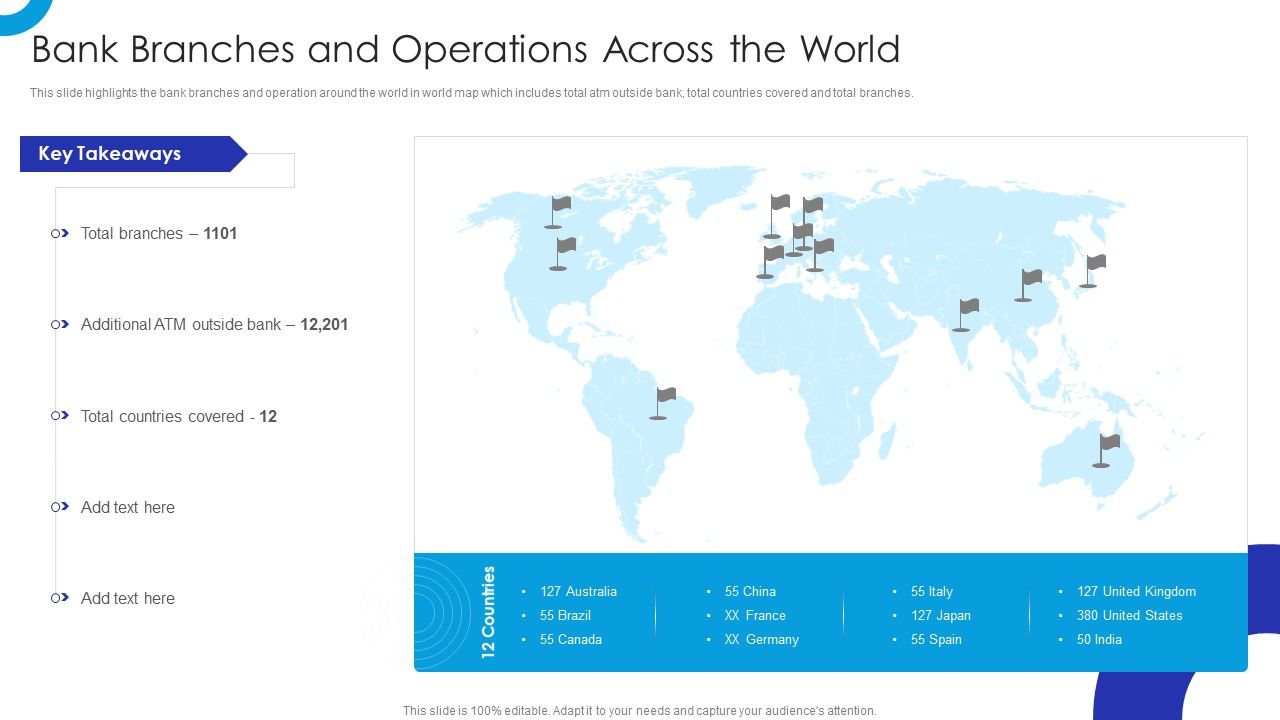Click bullet icon beside Total countries covered
This screenshot has height=720, width=1280.
(60, 416)
